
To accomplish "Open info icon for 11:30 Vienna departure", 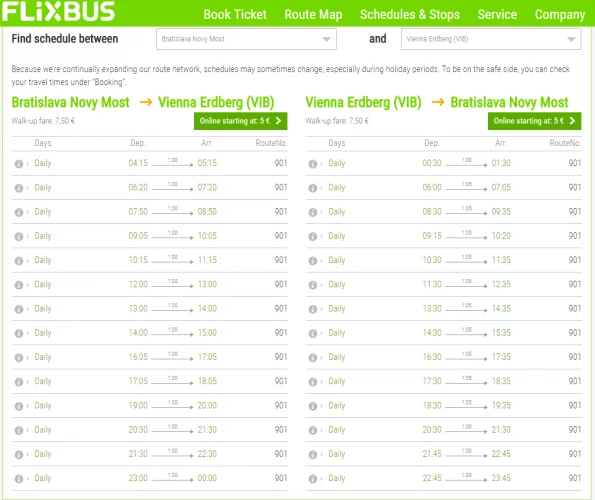I will (x=313, y=285).
